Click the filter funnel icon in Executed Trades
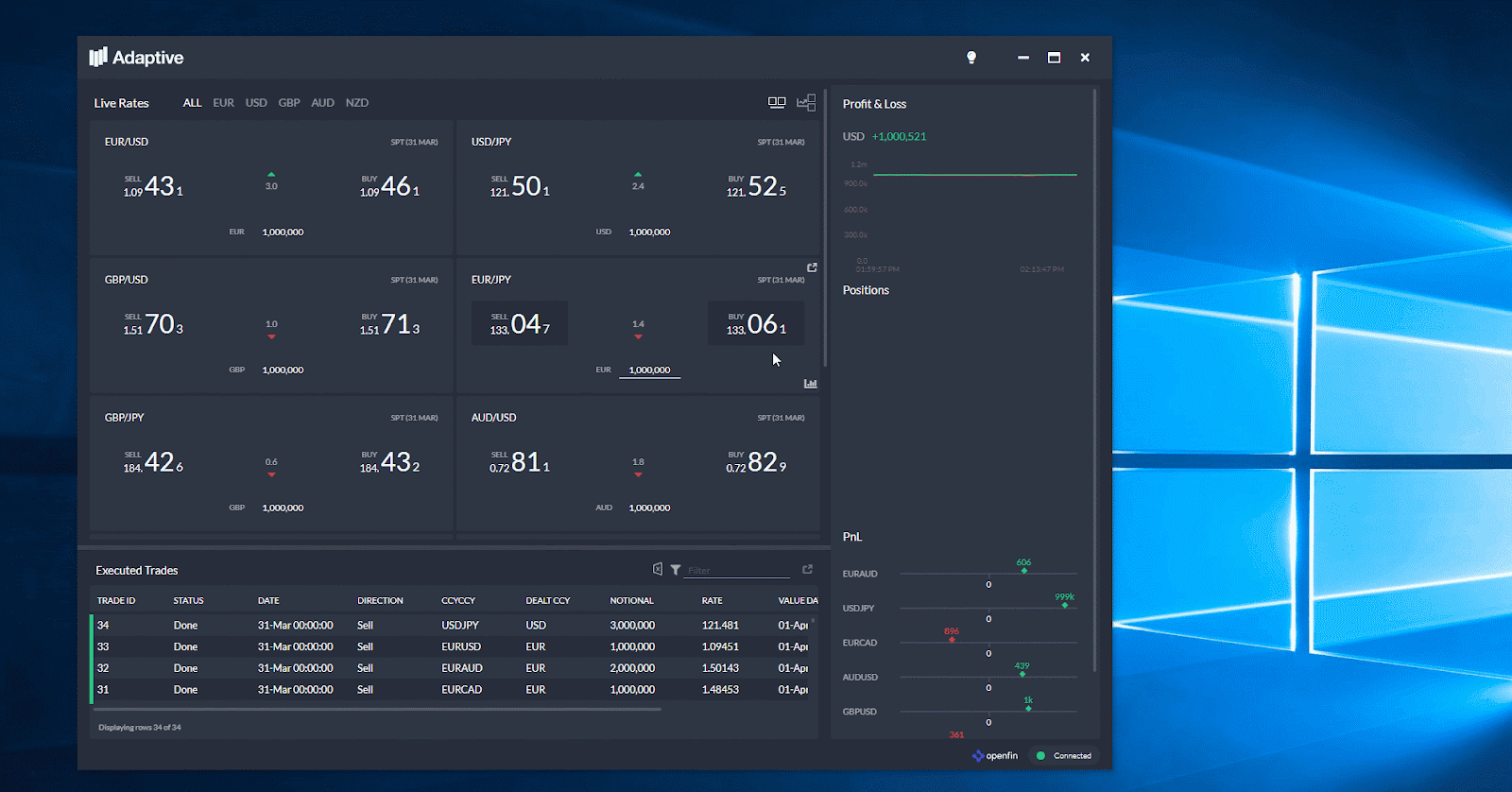The height and width of the screenshot is (792, 1512). tap(676, 569)
